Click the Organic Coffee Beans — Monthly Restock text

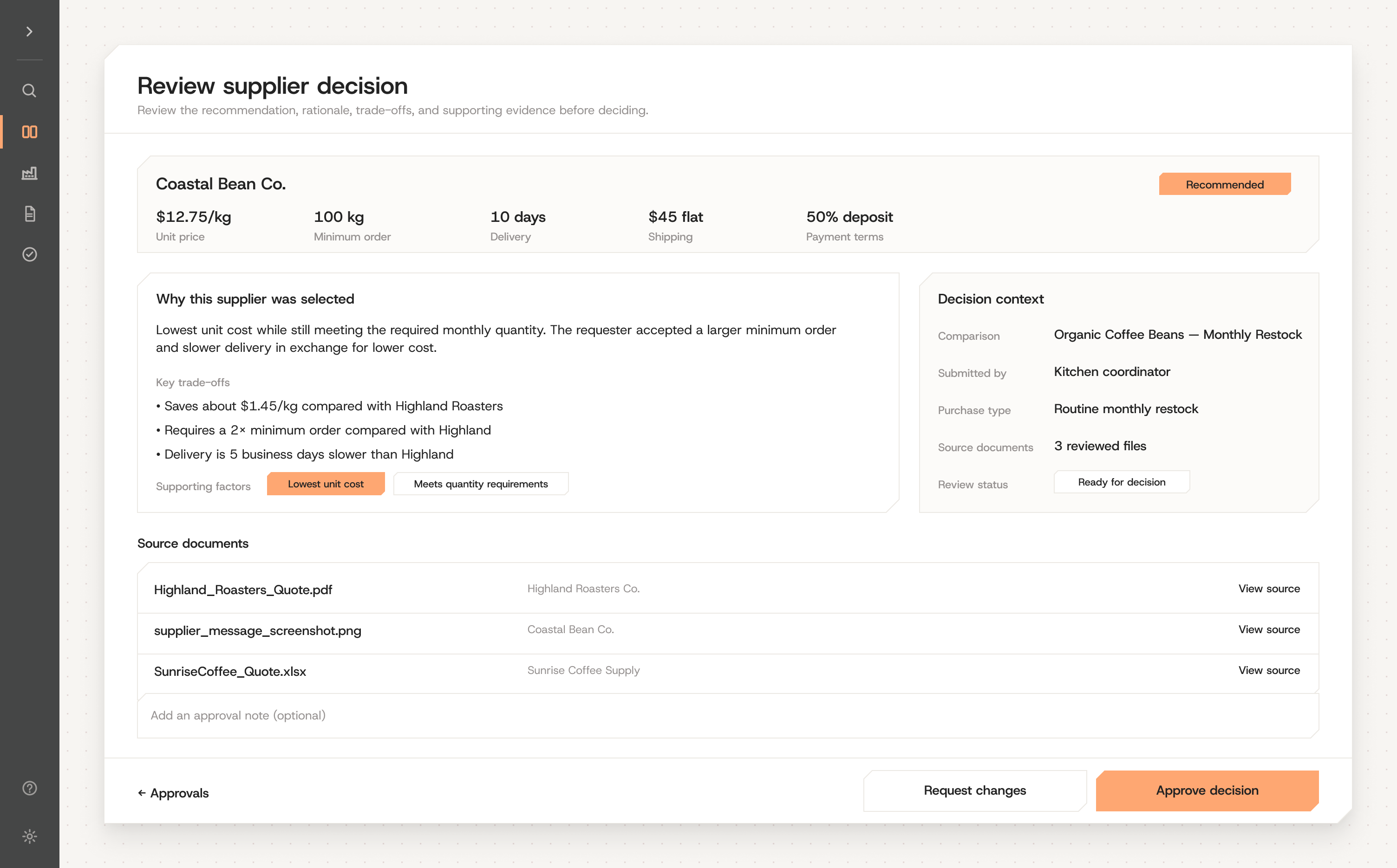(1178, 335)
